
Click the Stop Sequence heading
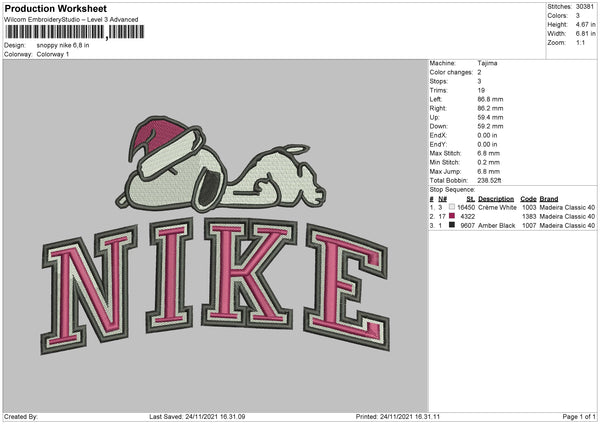click(452, 189)
